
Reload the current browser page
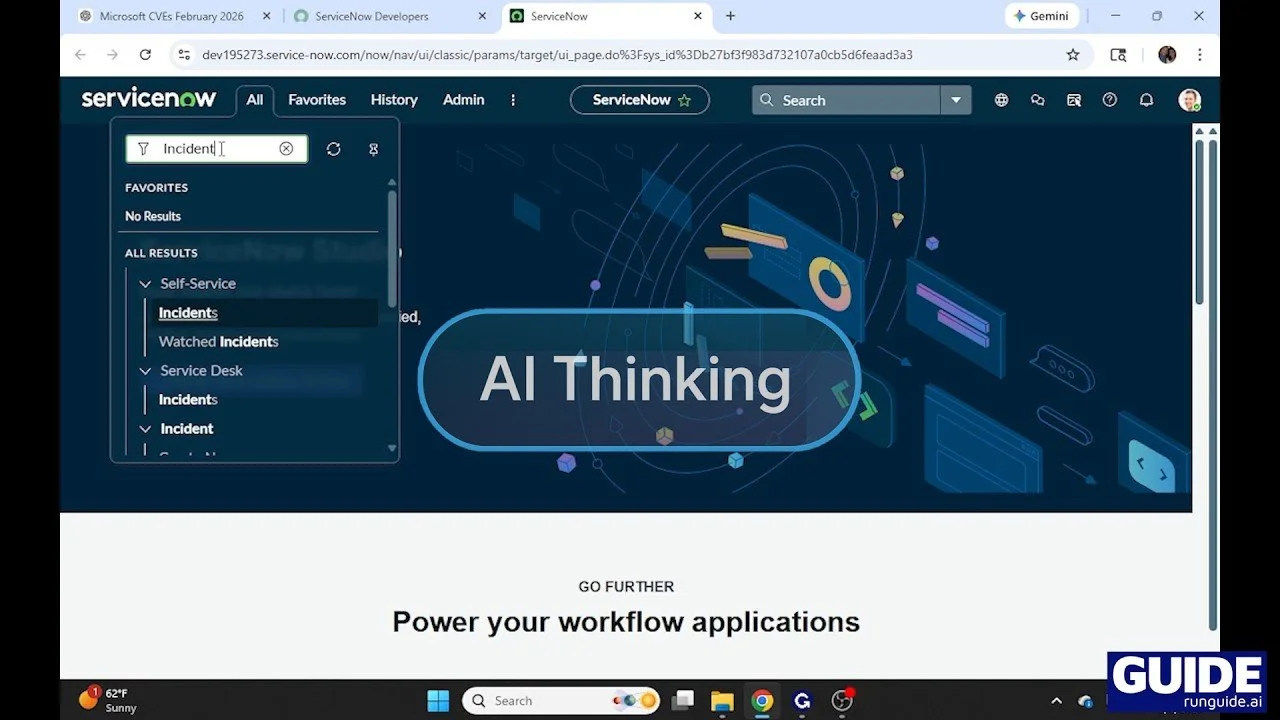coord(145,55)
